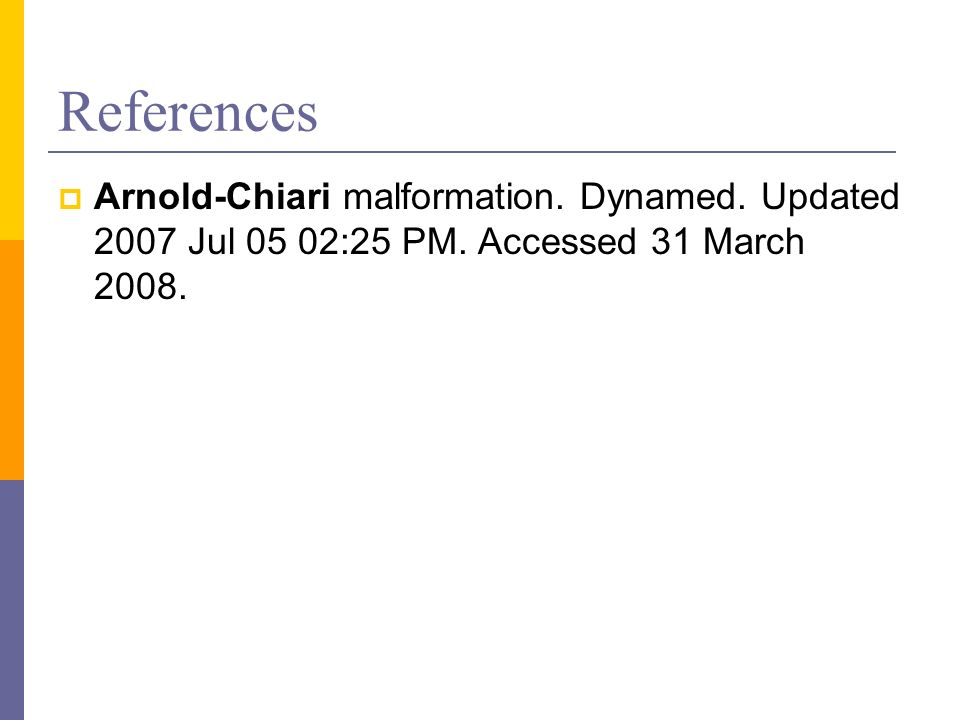Click the 31 March text
The width and height of the screenshot is (960, 720).
[727, 241]
